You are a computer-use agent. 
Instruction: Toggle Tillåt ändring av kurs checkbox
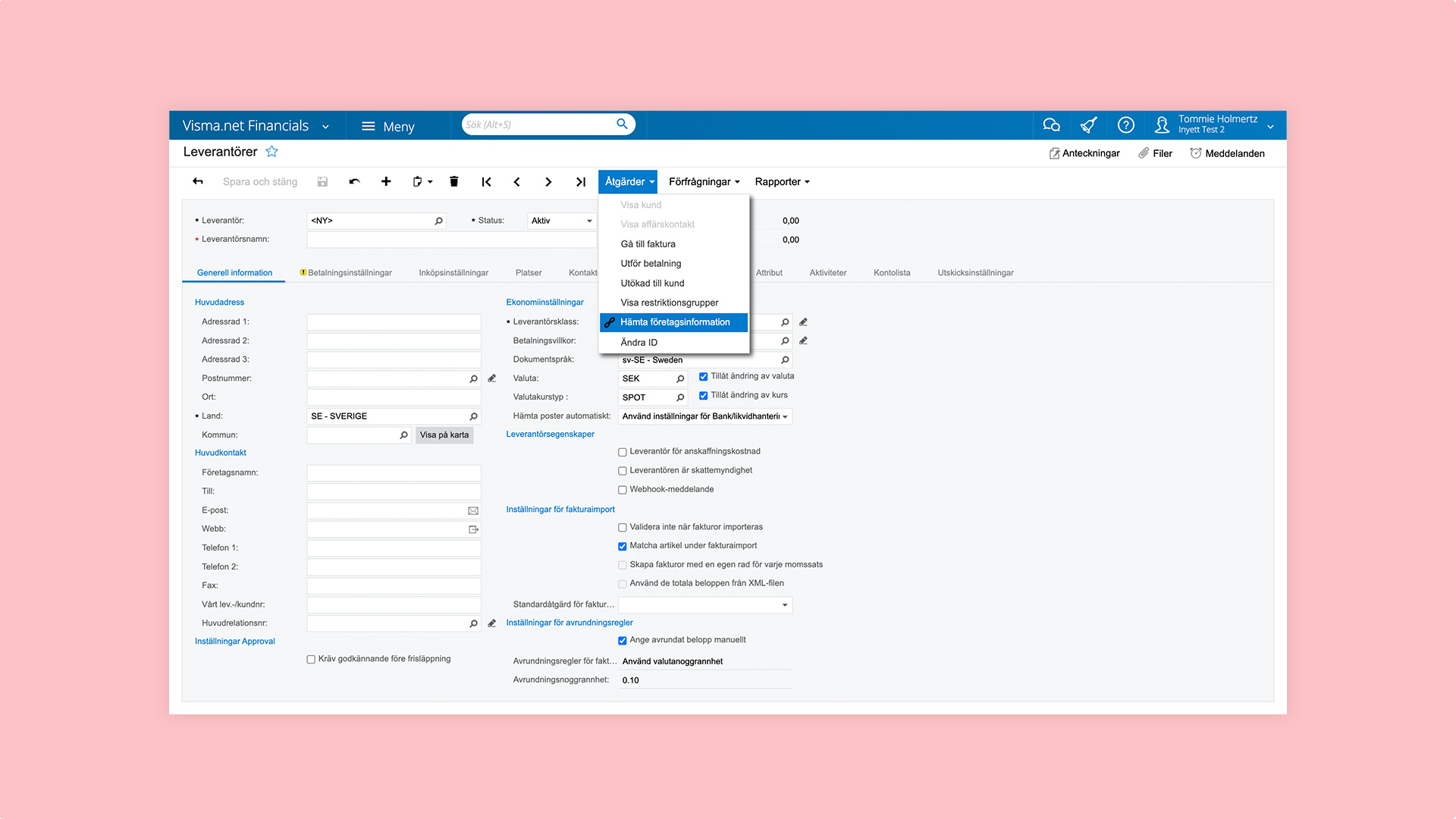(703, 395)
